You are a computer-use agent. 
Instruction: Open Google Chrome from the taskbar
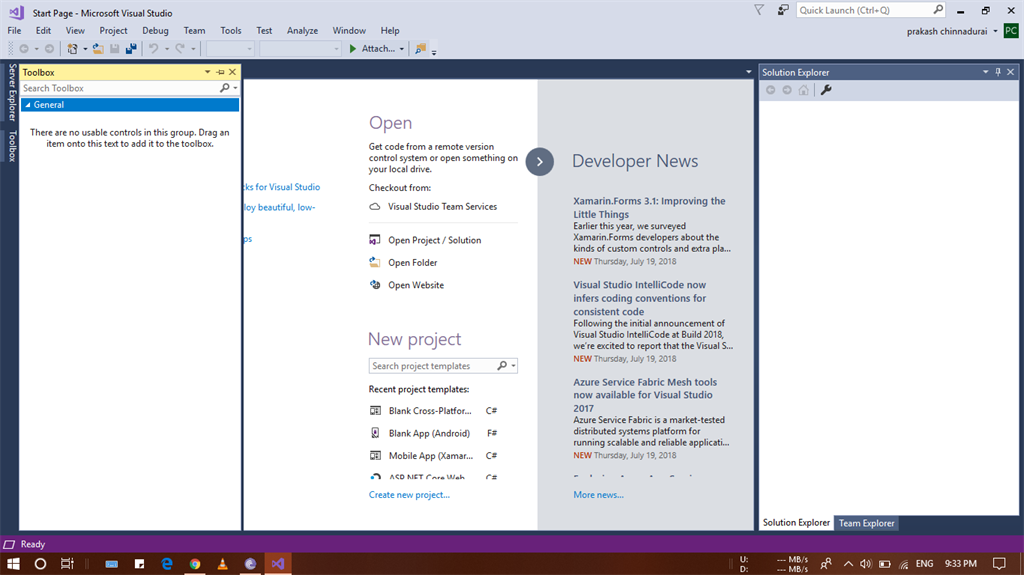[x=195, y=563]
